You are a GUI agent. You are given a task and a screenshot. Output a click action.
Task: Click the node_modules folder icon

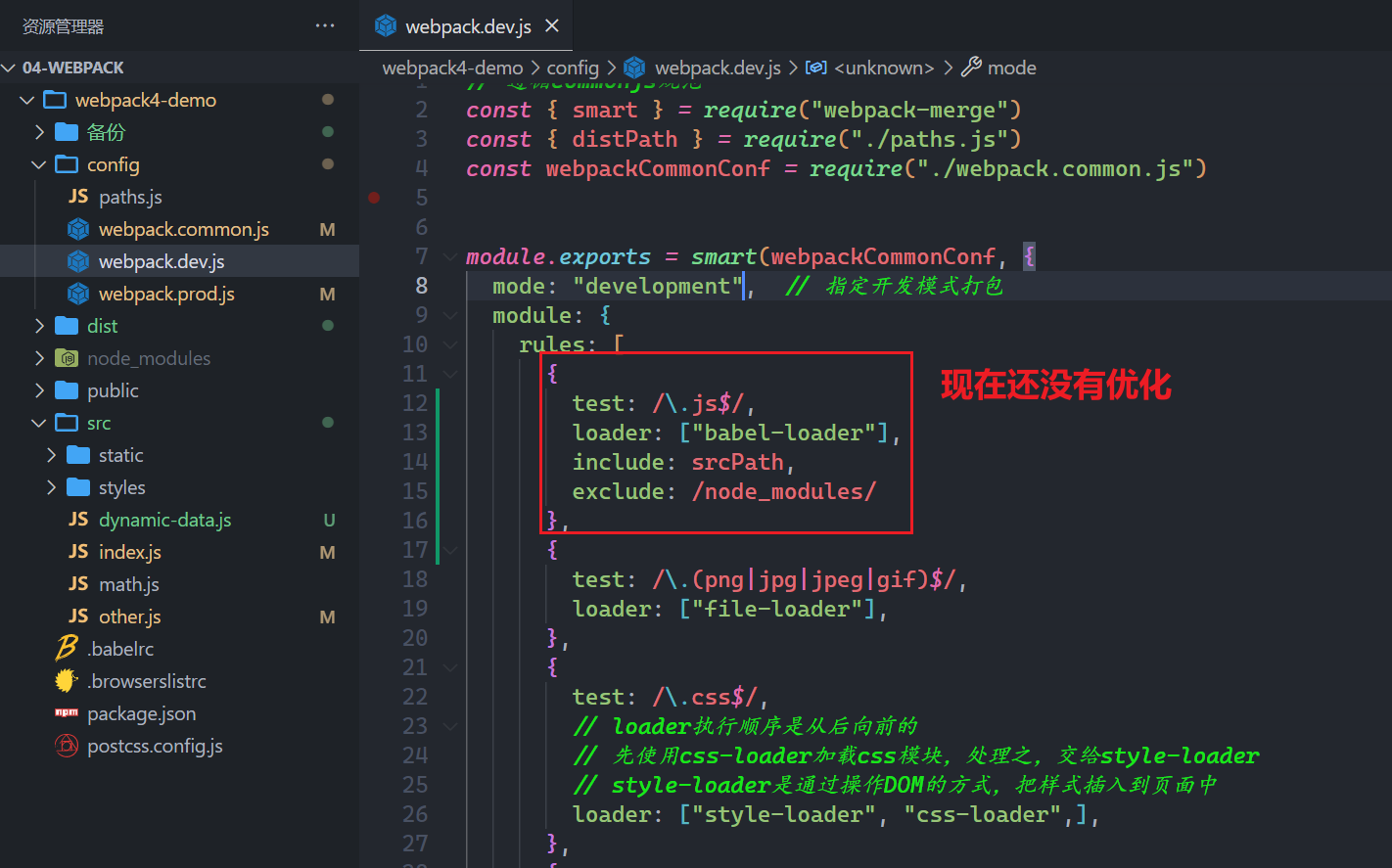tap(67, 358)
